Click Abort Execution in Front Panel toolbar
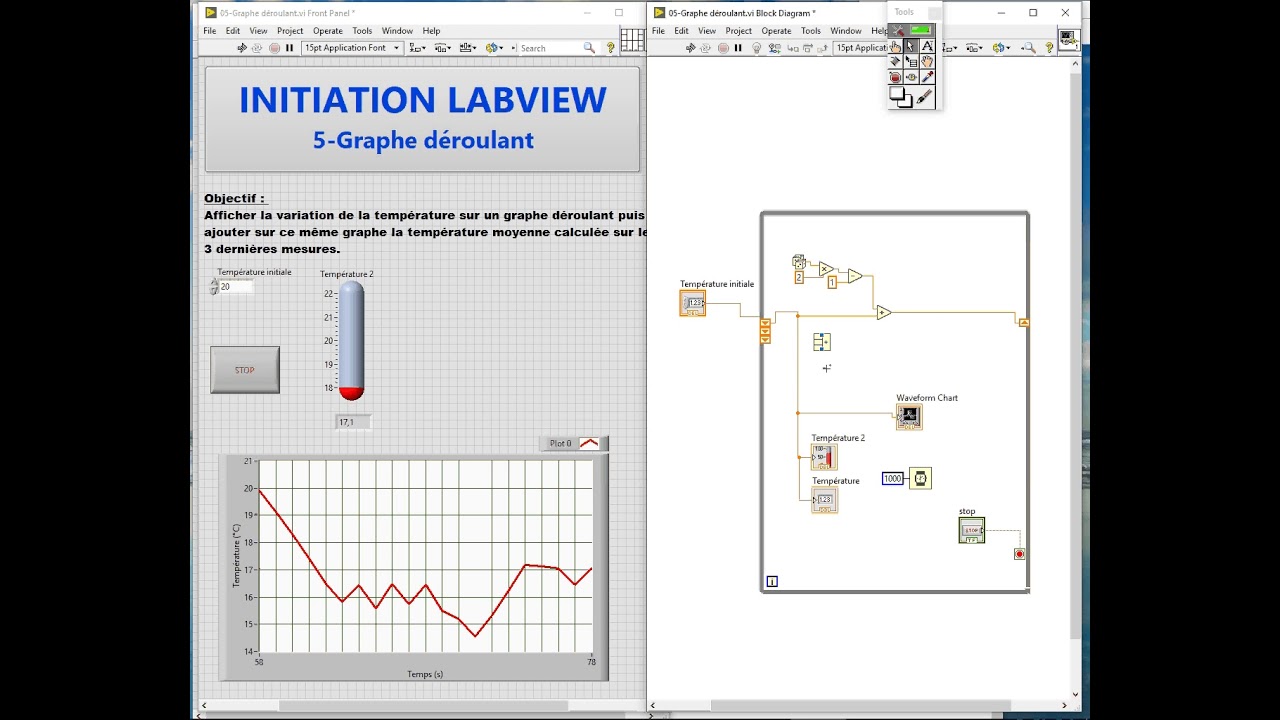Image resolution: width=1280 pixels, height=720 pixels. 274,48
